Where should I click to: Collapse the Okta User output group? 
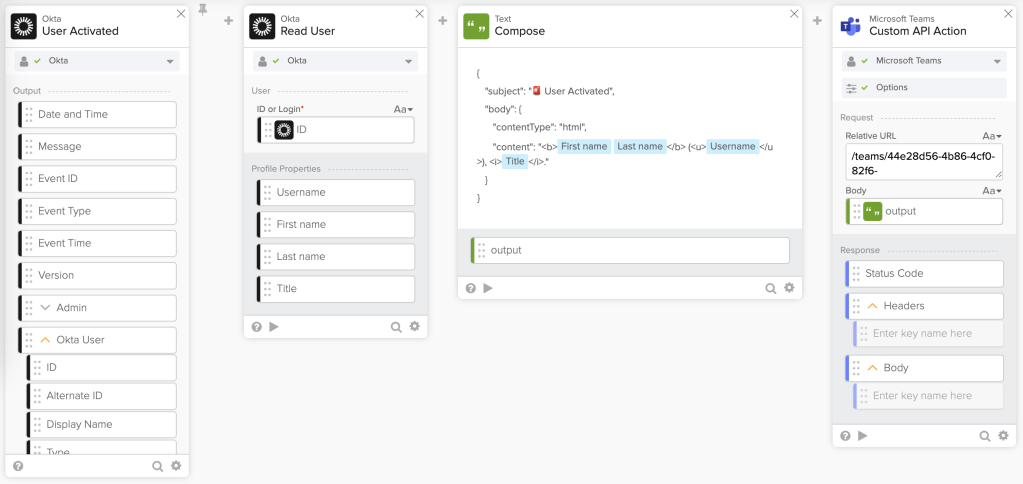pyautogui.click(x=45, y=340)
